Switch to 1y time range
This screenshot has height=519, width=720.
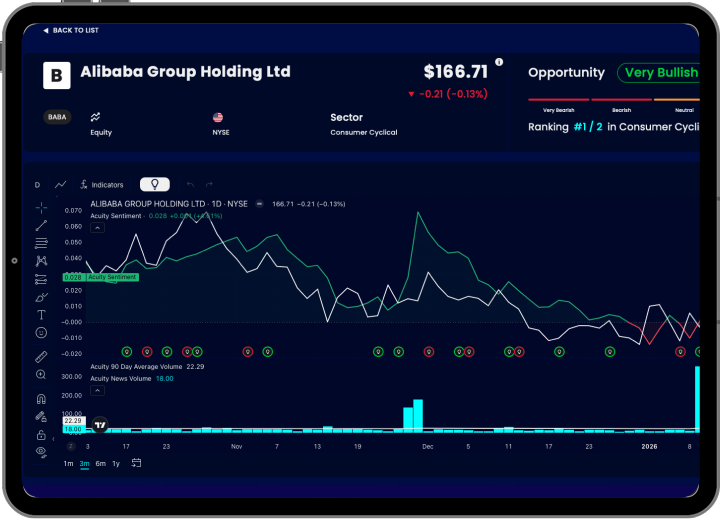tap(116, 463)
